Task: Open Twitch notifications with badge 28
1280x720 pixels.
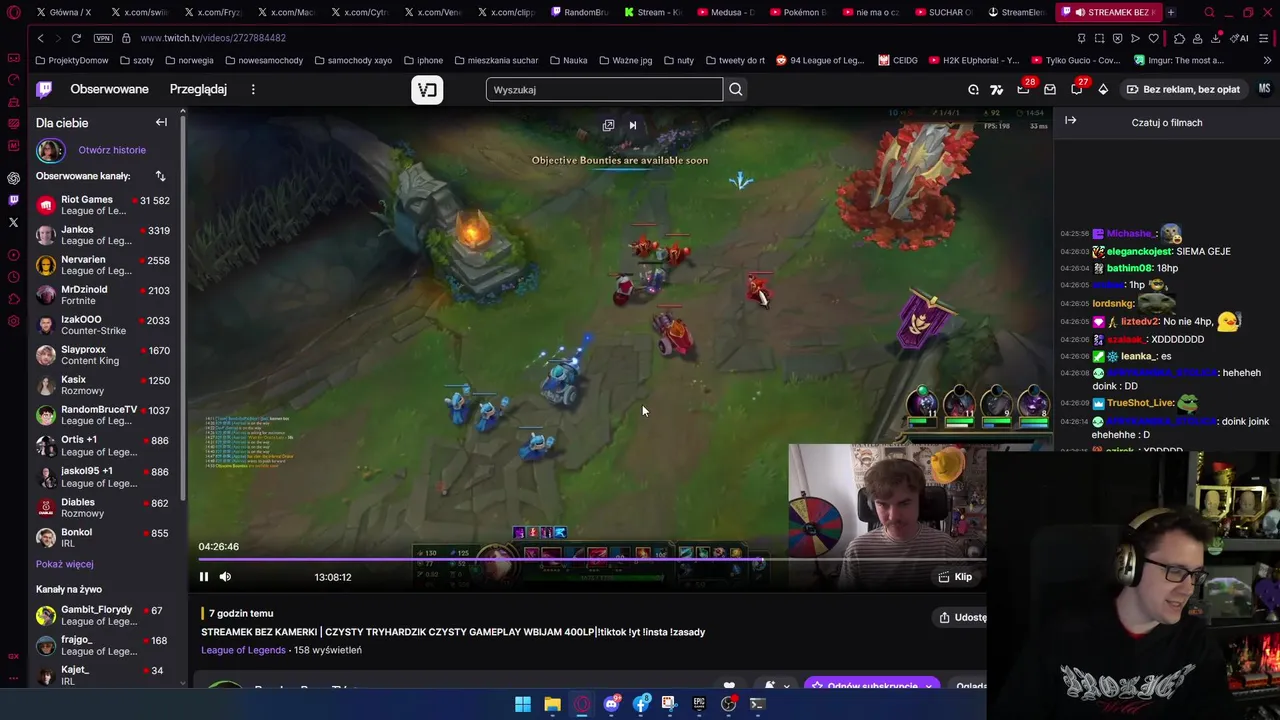Action: (x=1023, y=89)
